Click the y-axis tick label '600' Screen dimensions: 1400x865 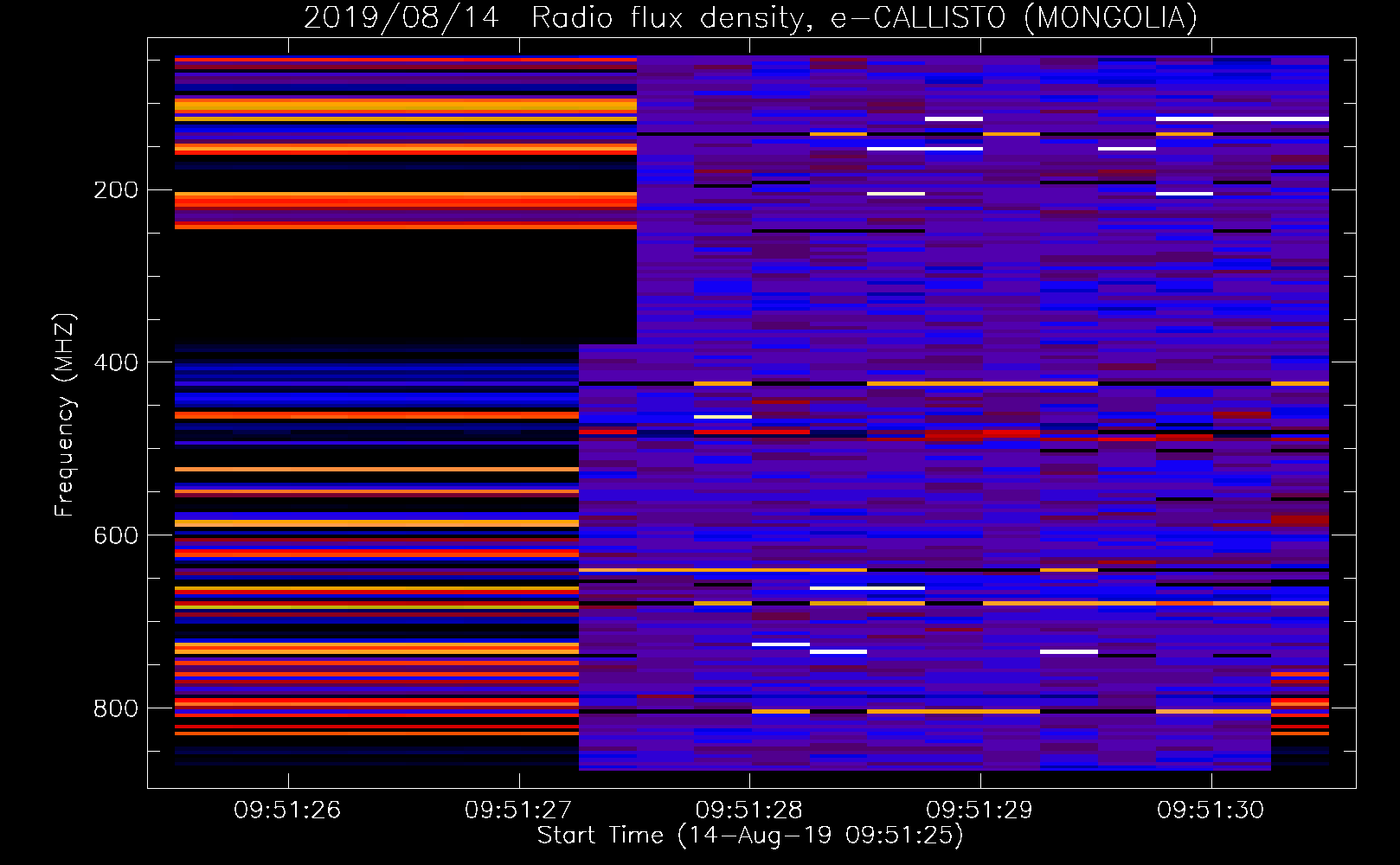pos(116,535)
